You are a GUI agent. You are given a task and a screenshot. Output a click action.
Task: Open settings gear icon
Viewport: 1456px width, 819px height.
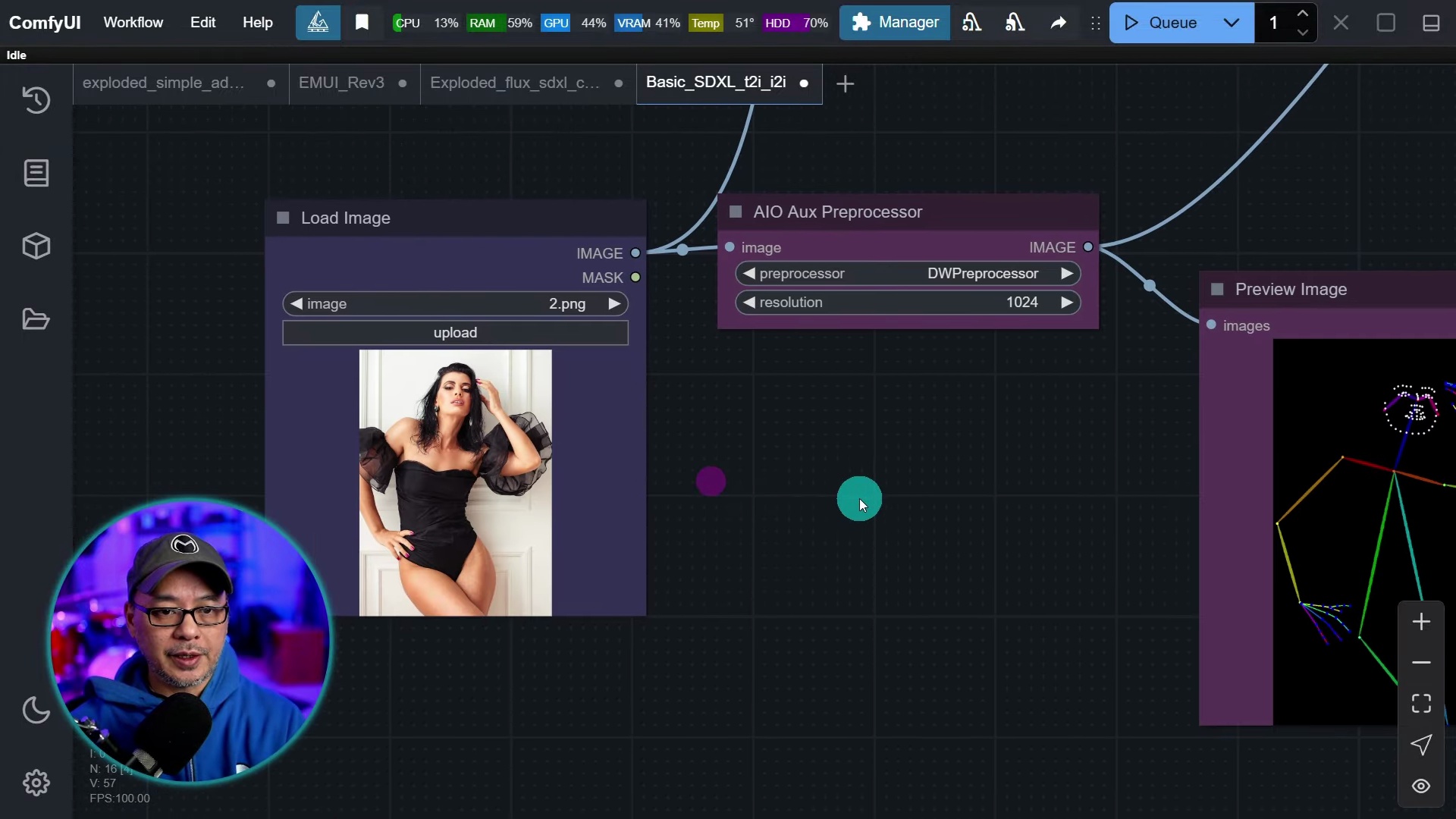[x=36, y=783]
